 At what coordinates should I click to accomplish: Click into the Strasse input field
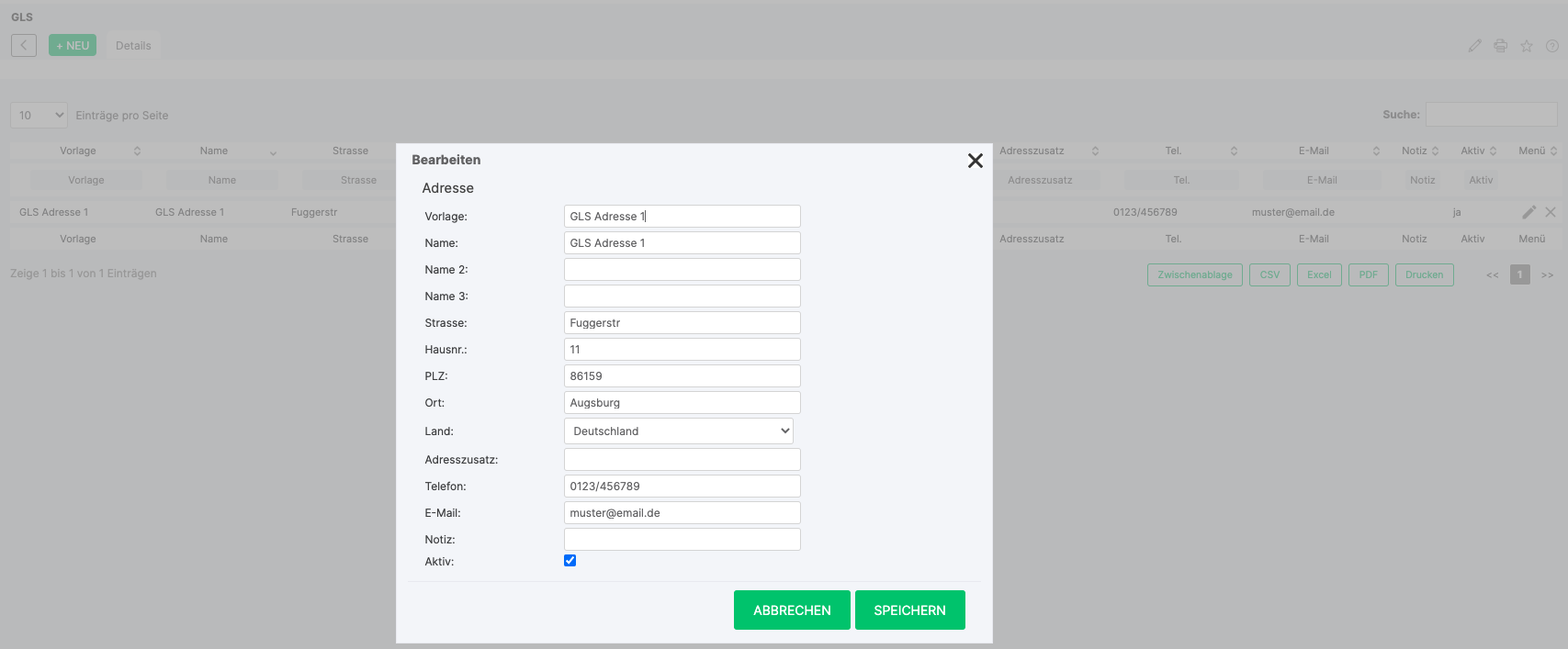pyautogui.click(x=682, y=323)
